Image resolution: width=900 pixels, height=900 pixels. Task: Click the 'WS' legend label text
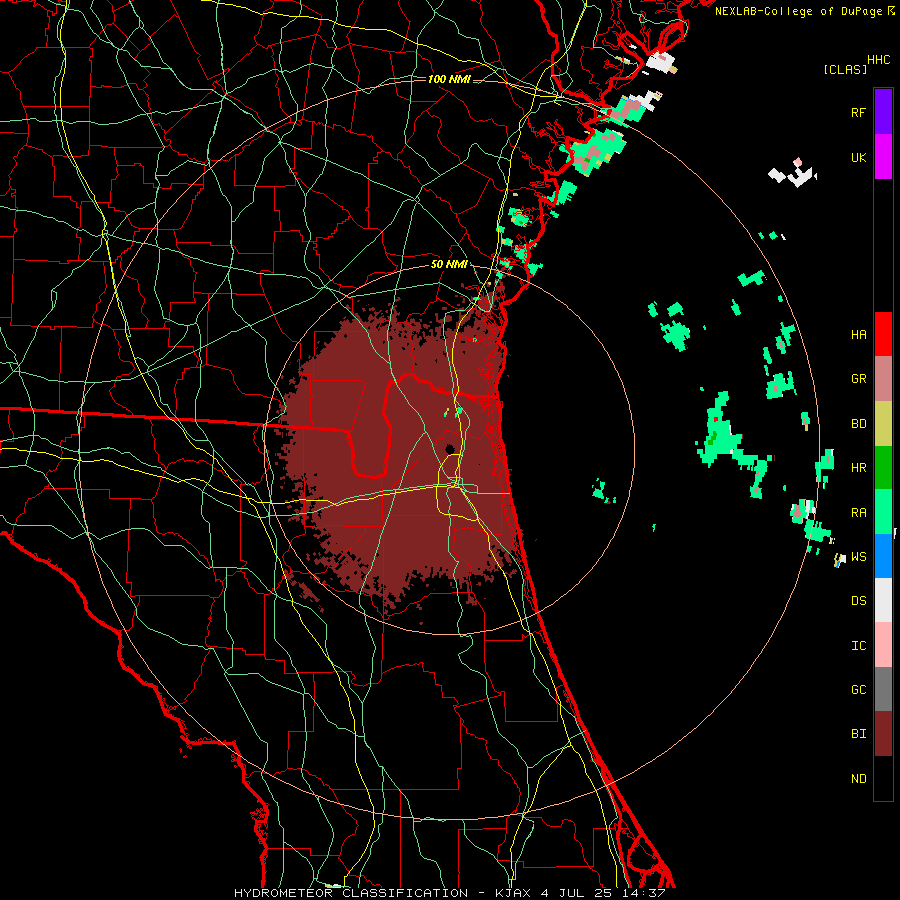coord(858,556)
